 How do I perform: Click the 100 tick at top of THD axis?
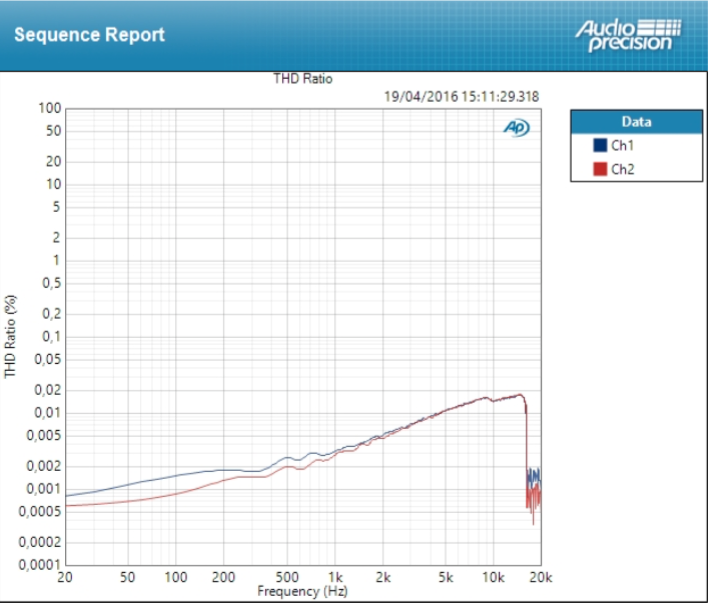point(50,108)
